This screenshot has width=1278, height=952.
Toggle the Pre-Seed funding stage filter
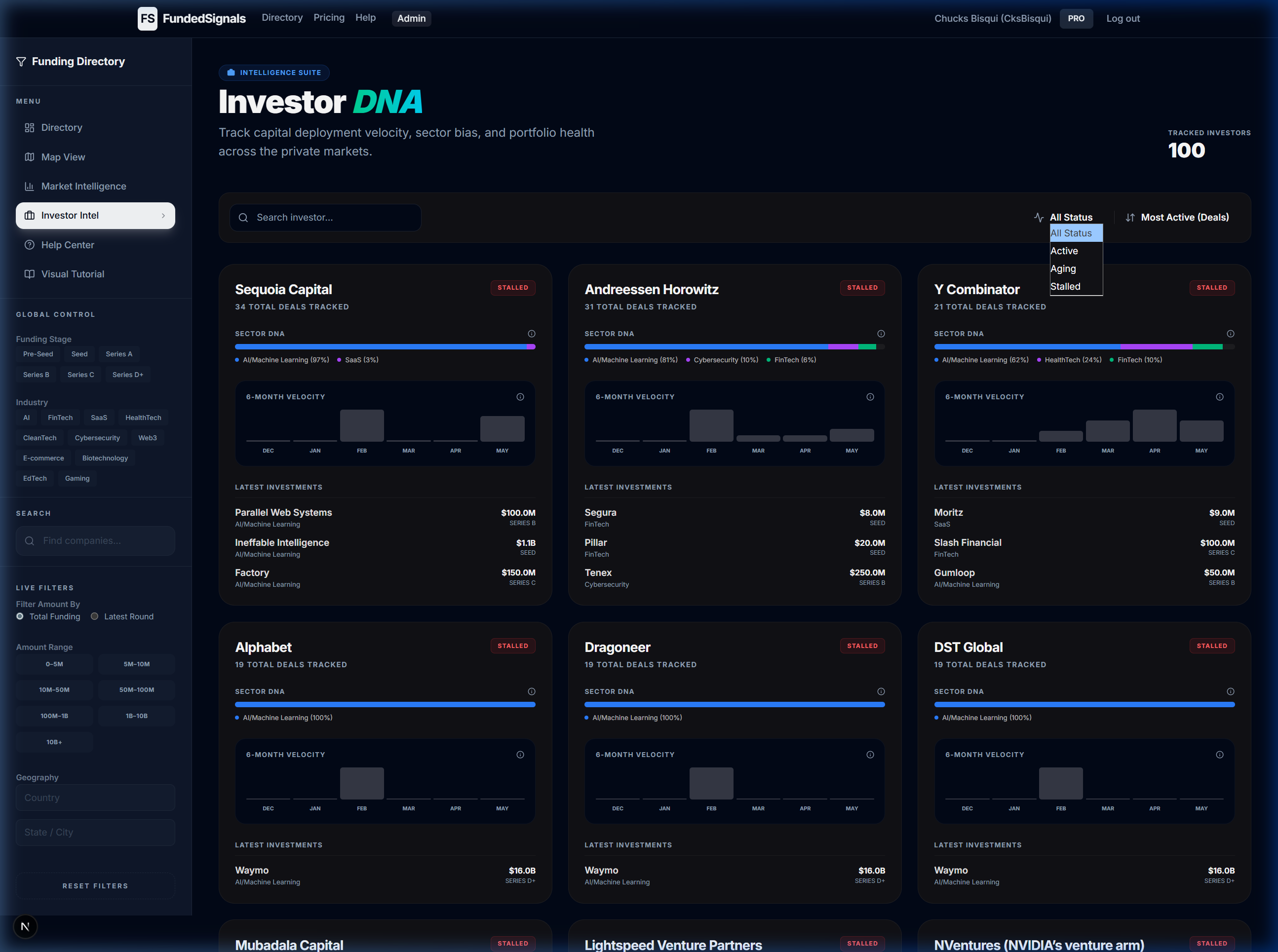[x=38, y=354]
